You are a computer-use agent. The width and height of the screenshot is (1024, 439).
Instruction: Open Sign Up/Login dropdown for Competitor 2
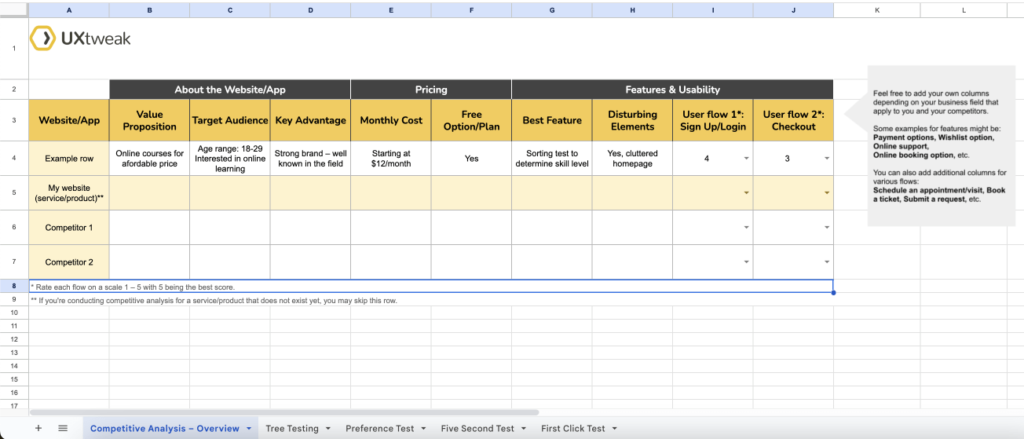[x=747, y=262]
